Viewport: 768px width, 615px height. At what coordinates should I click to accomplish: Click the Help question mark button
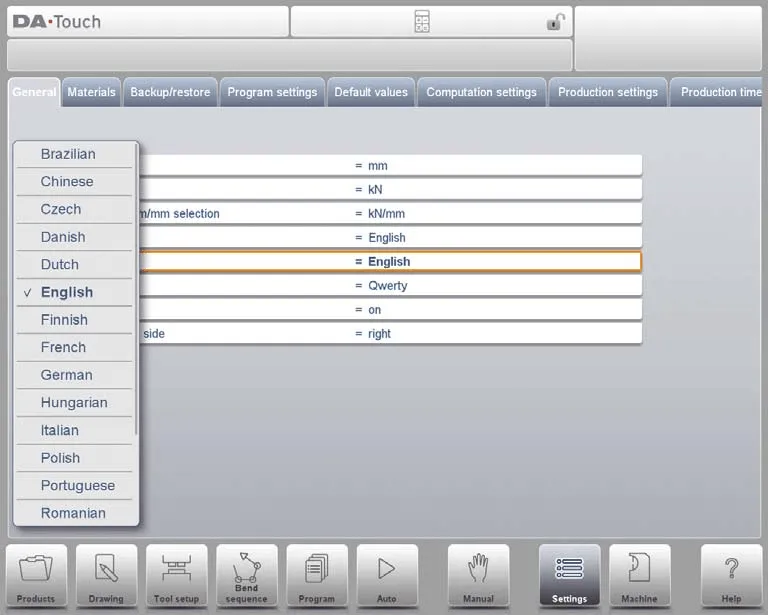click(x=731, y=575)
